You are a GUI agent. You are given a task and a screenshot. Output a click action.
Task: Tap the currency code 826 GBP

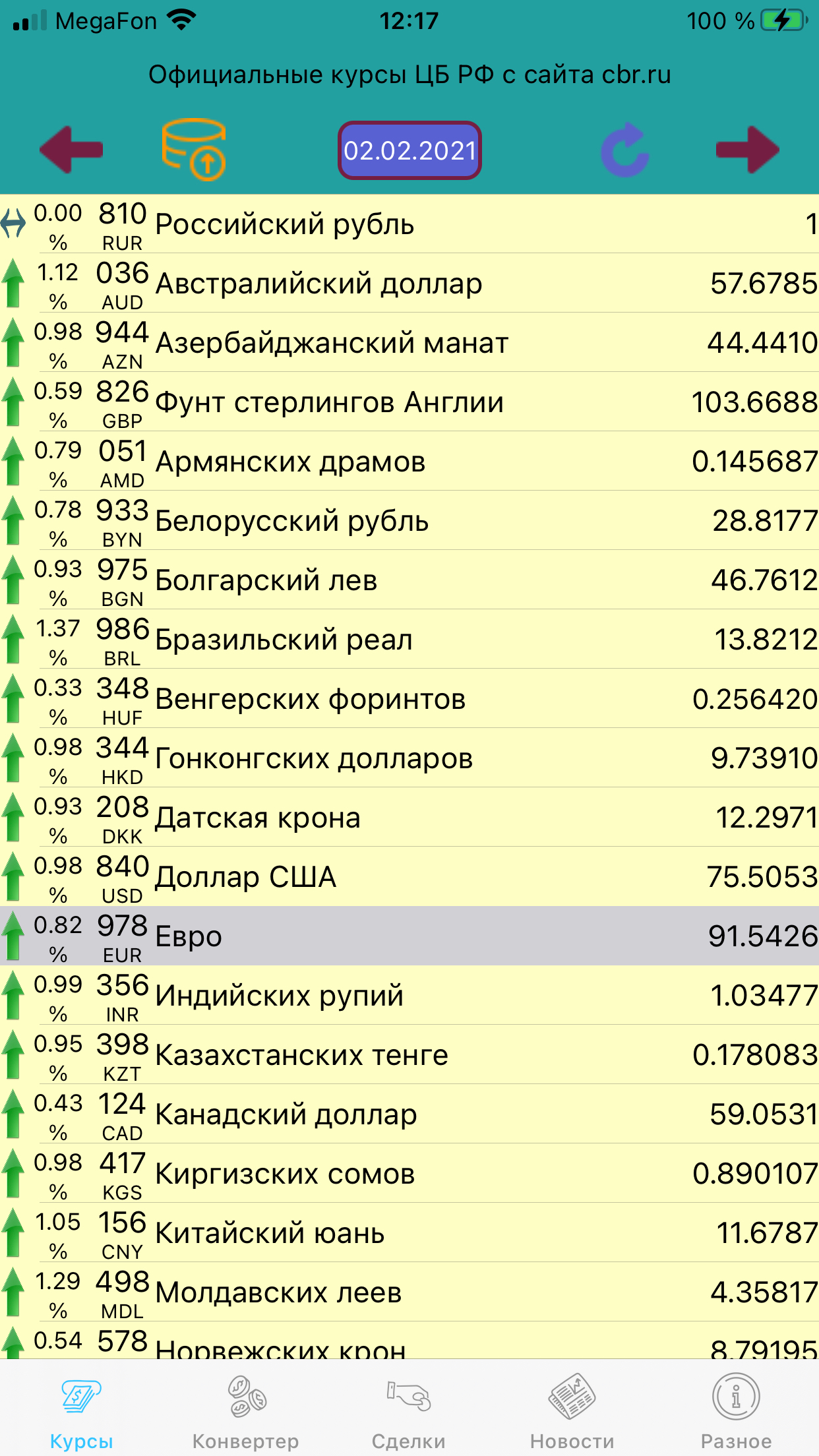(x=123, y=404)
